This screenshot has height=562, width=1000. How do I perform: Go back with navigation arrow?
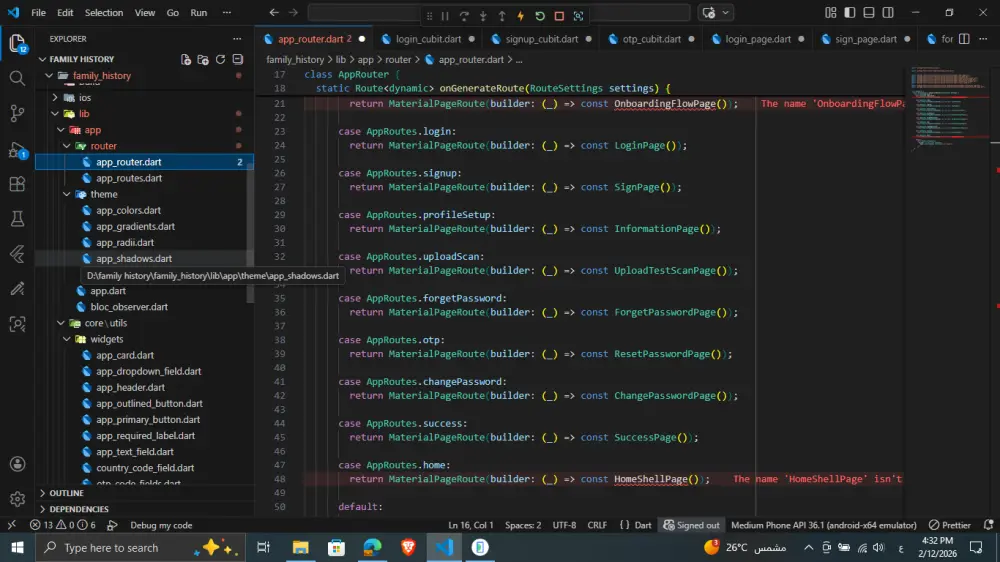click(274, 13)
